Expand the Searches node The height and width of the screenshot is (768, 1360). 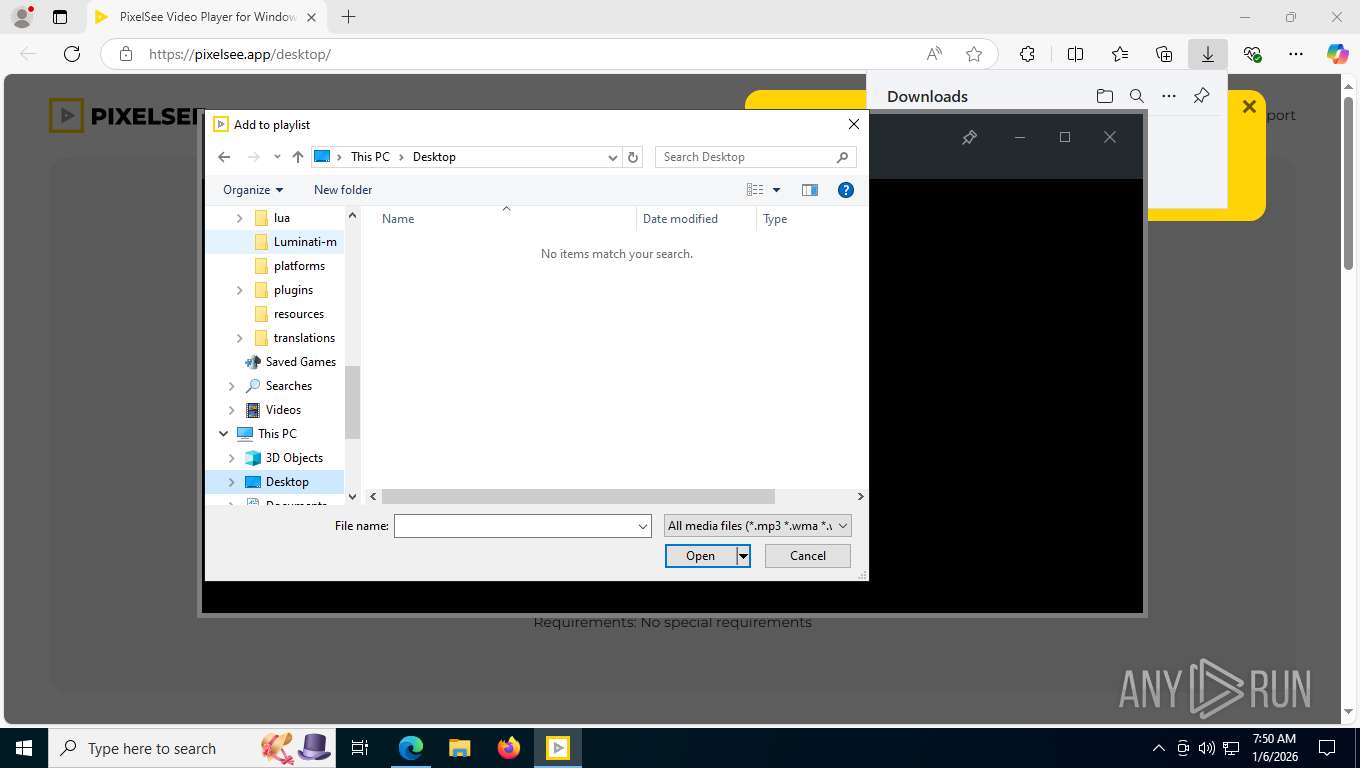point(231,386)
